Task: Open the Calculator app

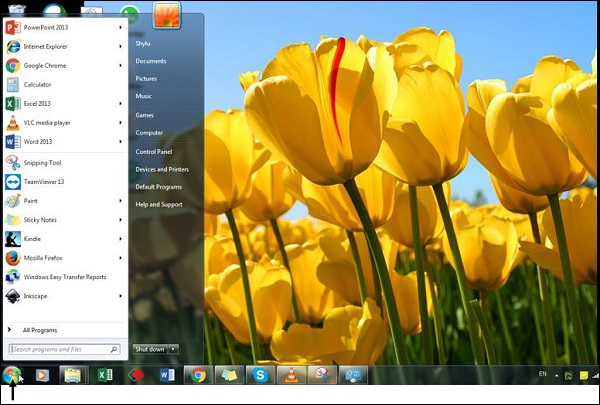Action: click(x=65, y=85)
